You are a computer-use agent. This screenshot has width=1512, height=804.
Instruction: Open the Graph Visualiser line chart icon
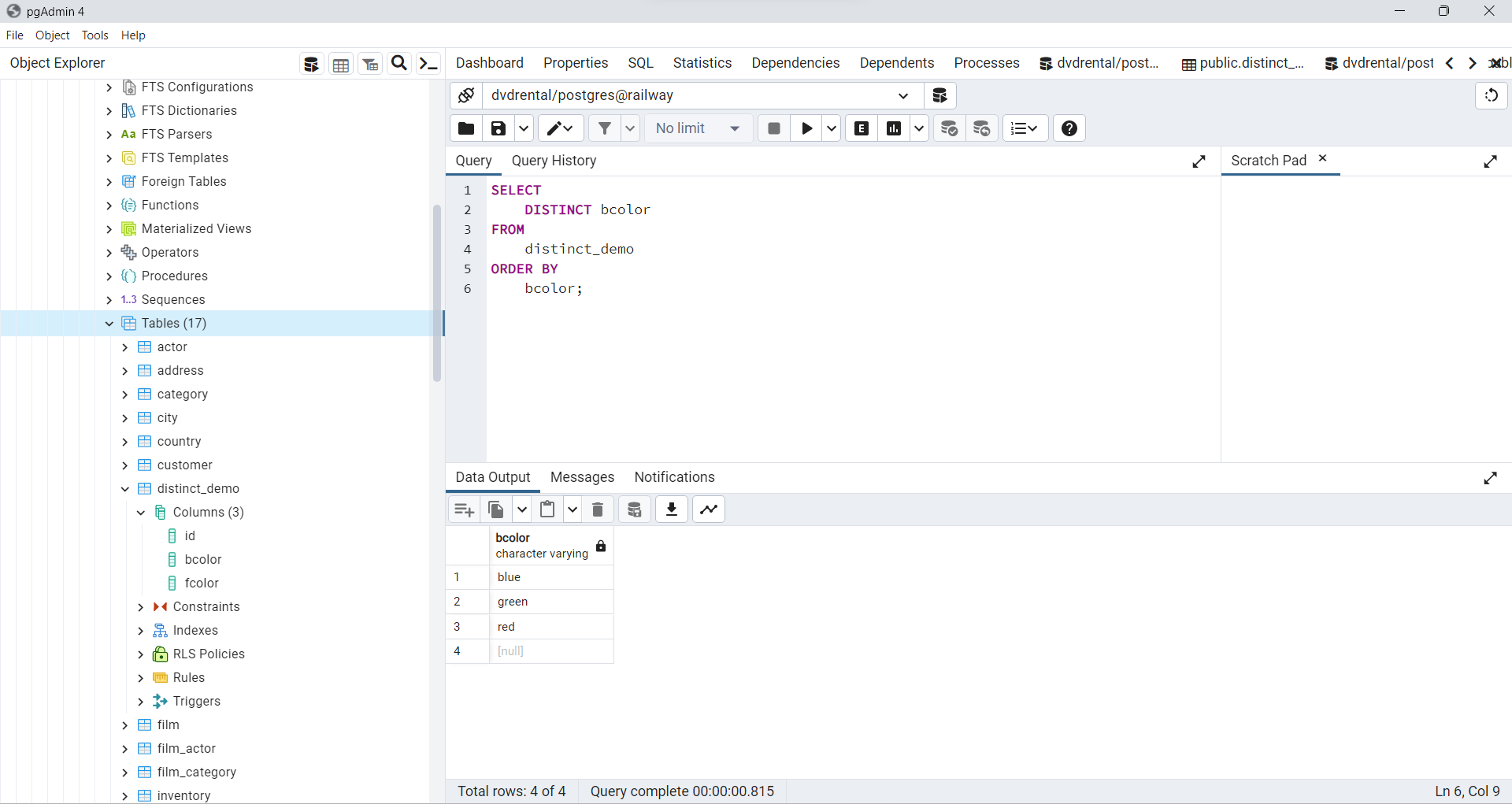(709, 509)
